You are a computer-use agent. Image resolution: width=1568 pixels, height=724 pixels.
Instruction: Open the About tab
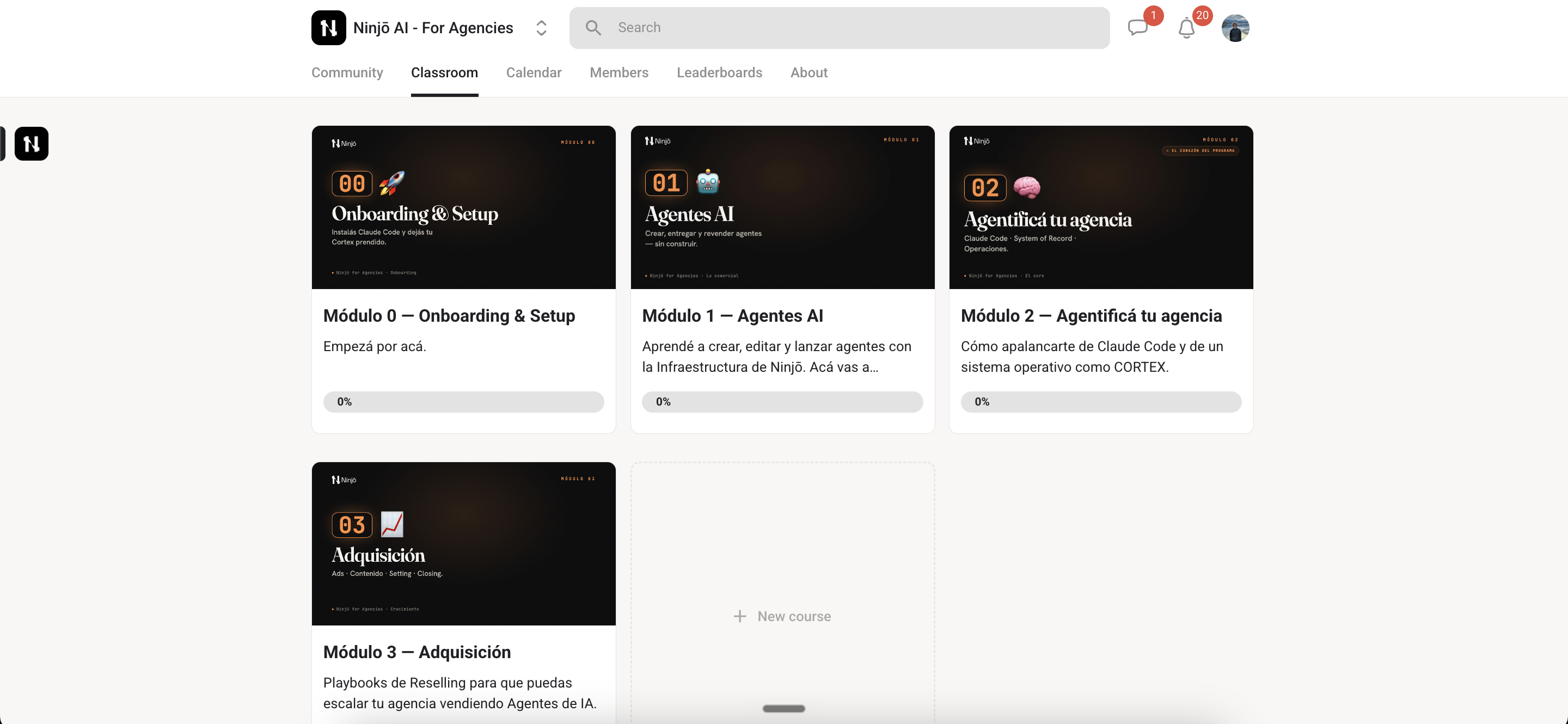pyautogui.click(x=809, y=72)
